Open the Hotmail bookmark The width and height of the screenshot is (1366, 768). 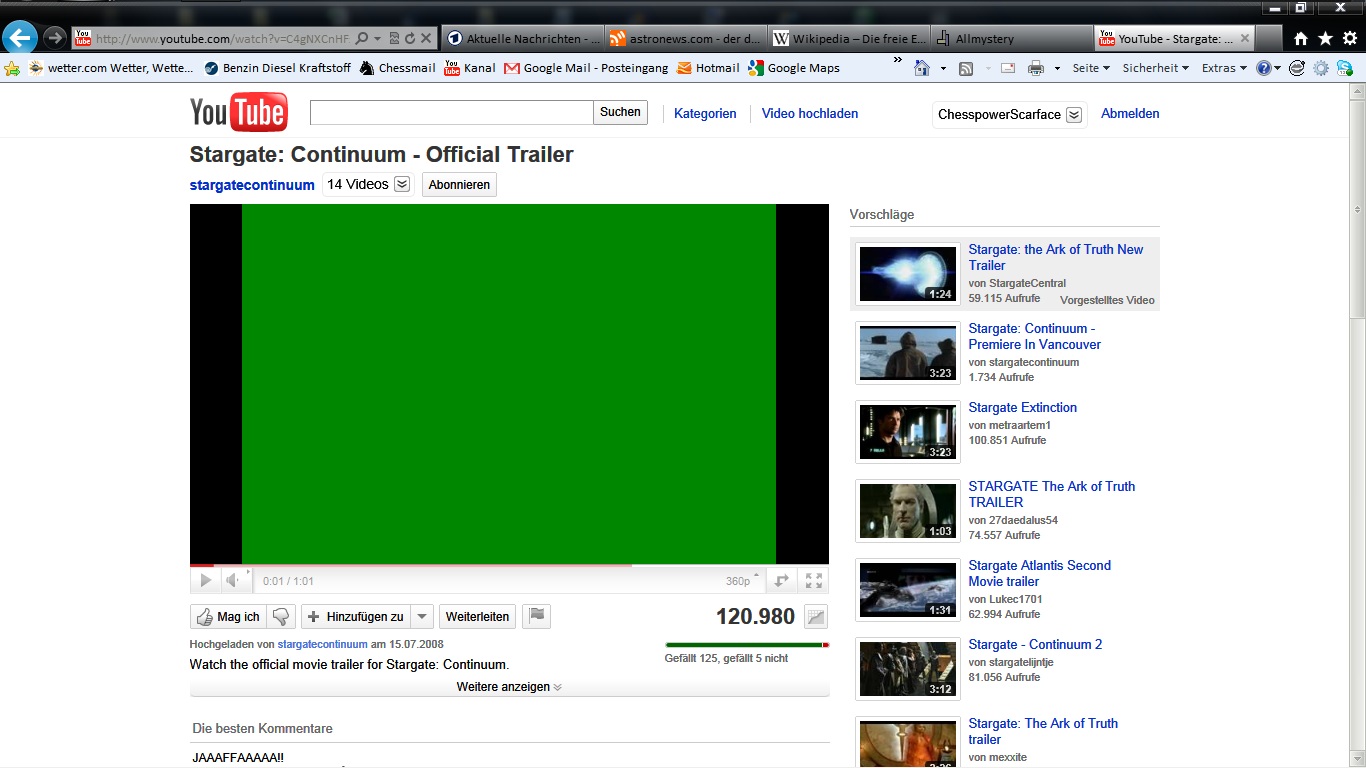(x=708, y=68)
